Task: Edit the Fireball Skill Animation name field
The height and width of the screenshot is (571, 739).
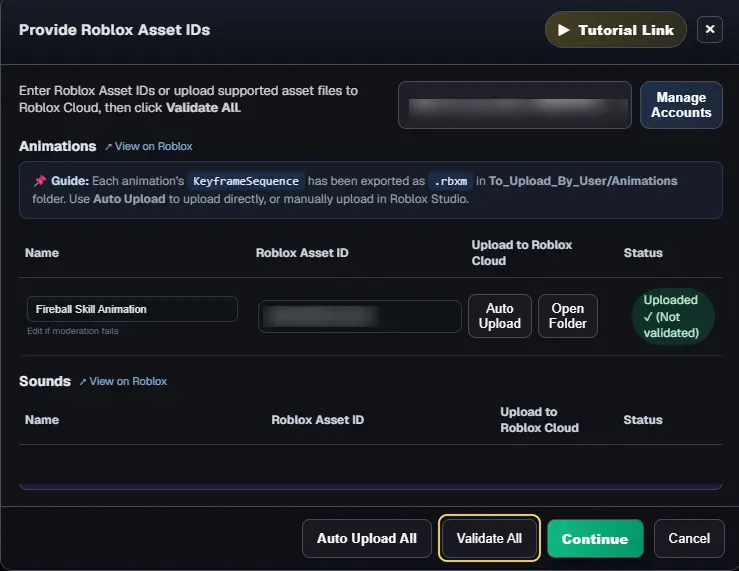Action: (x=132, y=309)
